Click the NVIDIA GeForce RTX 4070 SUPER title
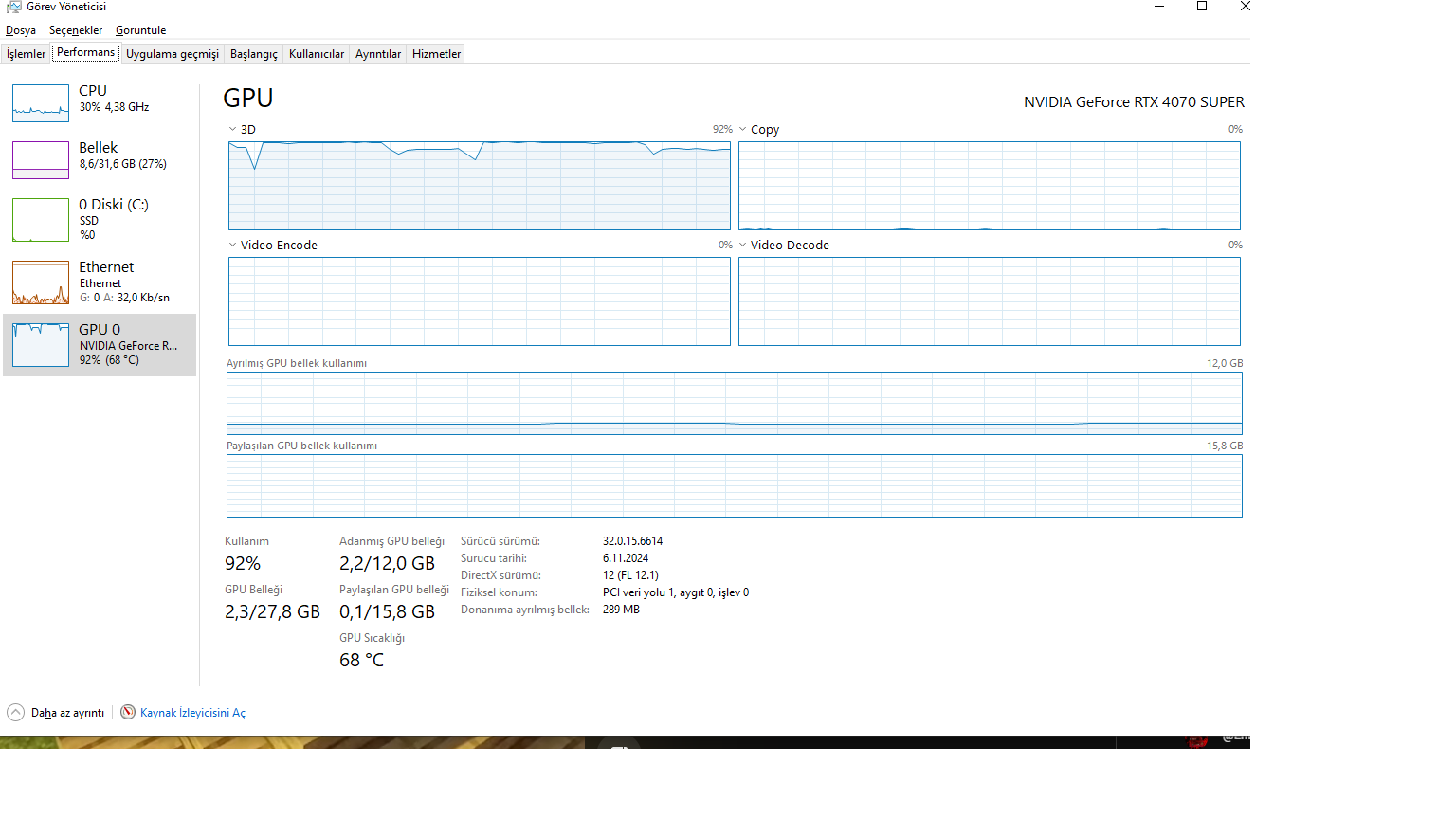The width and height of the screenshot is (1456, 819). coord(1134,102)
